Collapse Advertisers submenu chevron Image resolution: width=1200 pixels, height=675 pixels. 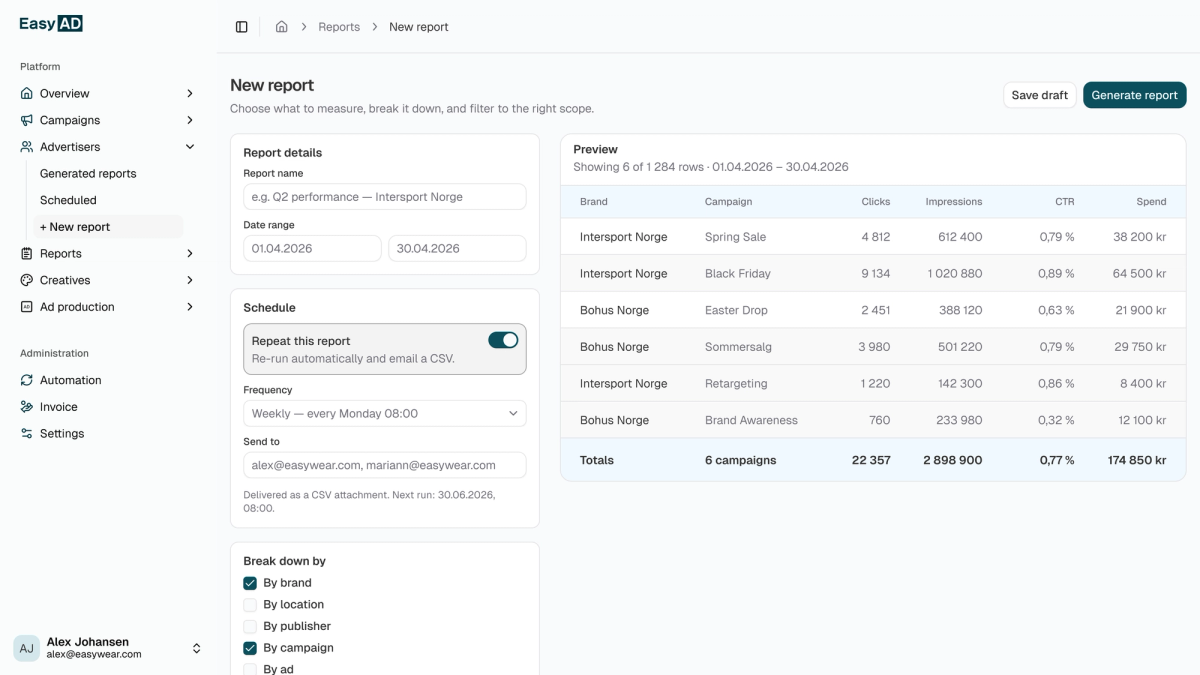pos(190,147)
